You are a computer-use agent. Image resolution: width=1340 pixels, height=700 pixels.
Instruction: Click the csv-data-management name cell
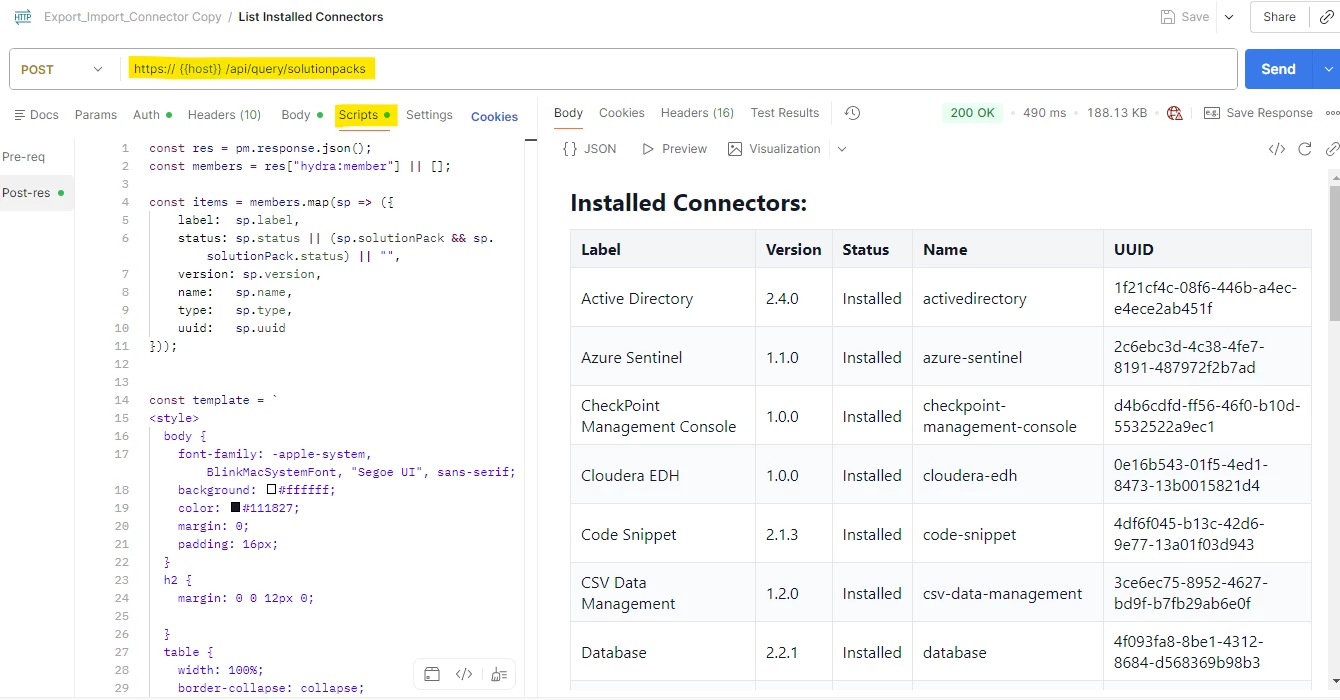tap(1008, 593)
